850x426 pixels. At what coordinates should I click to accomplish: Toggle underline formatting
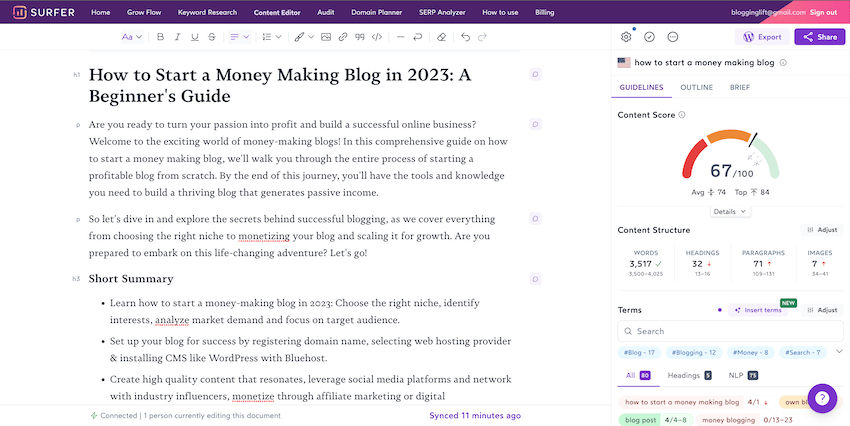click(195, 37)
